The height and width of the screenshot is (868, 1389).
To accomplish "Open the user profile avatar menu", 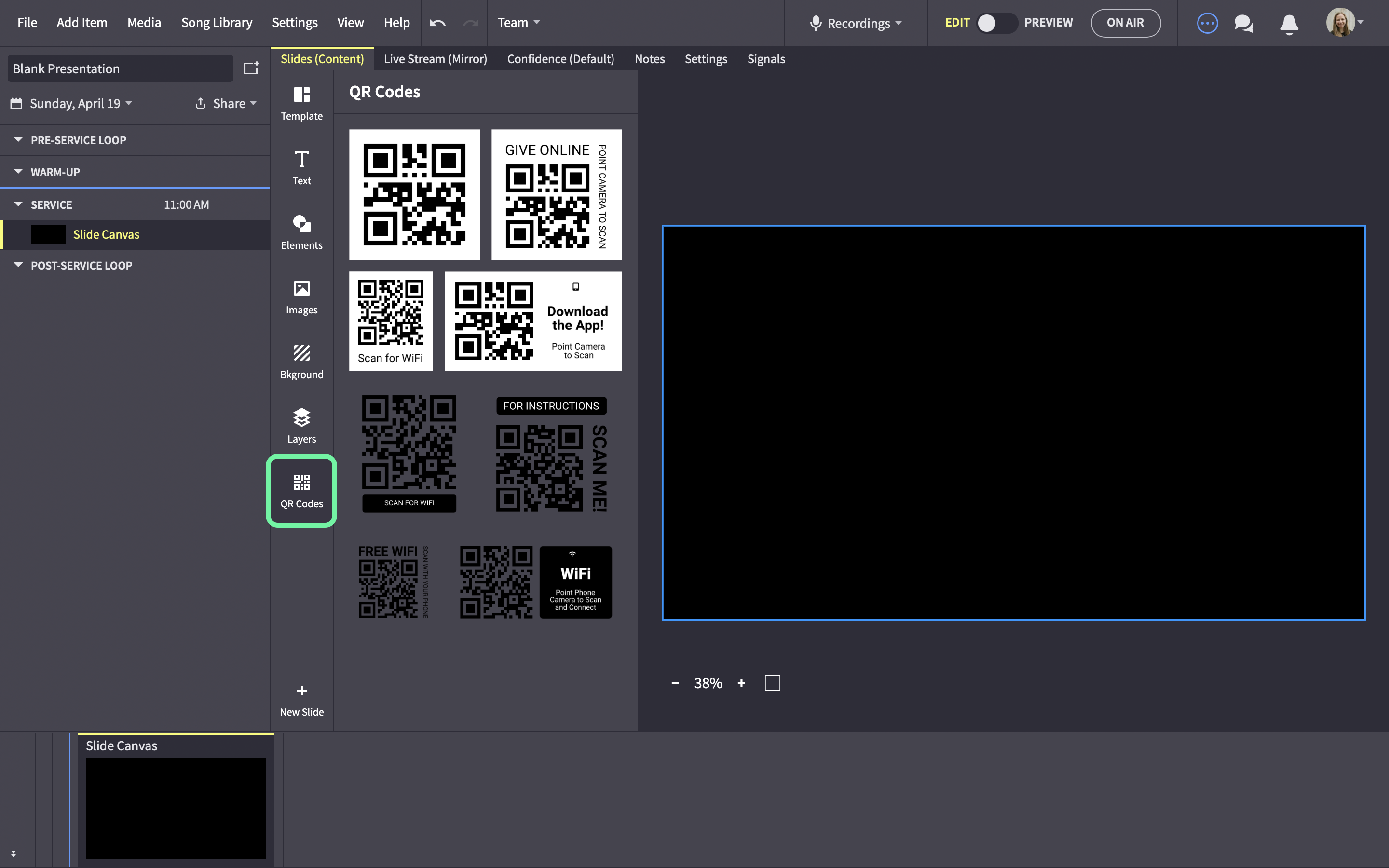I will pos(1344,22).
